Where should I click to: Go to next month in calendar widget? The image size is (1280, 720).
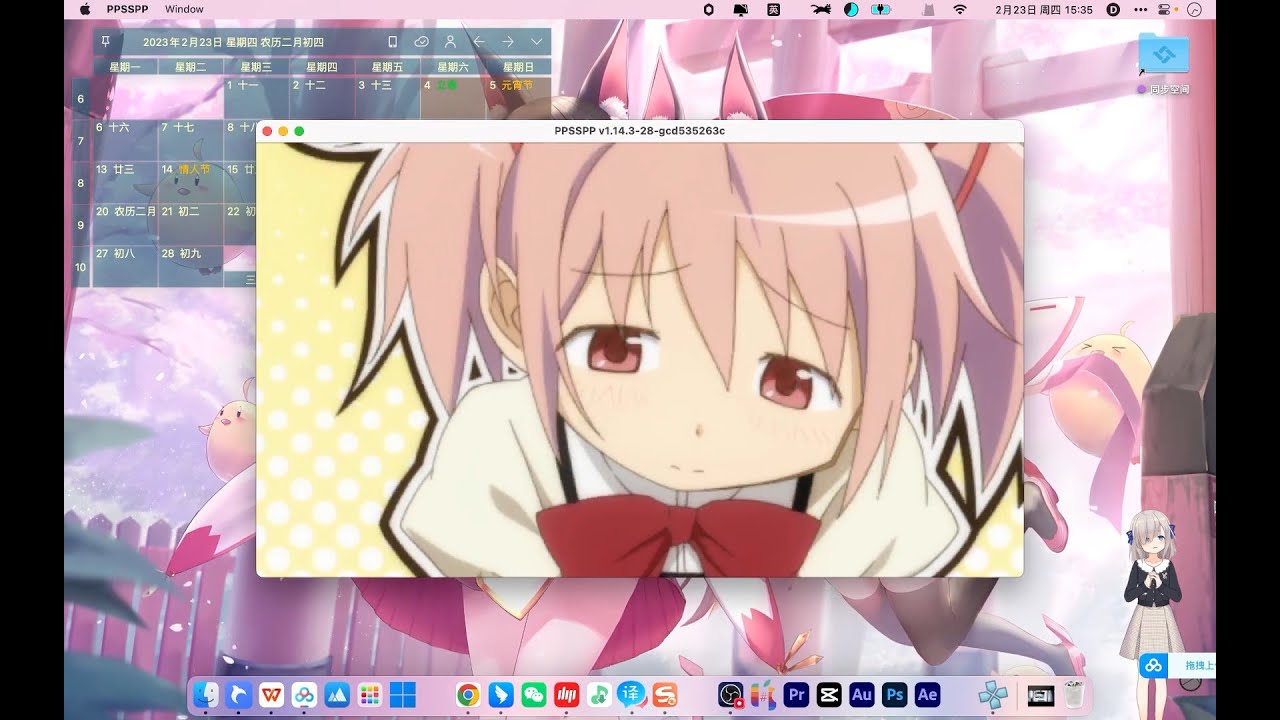(x=508, y=42)
